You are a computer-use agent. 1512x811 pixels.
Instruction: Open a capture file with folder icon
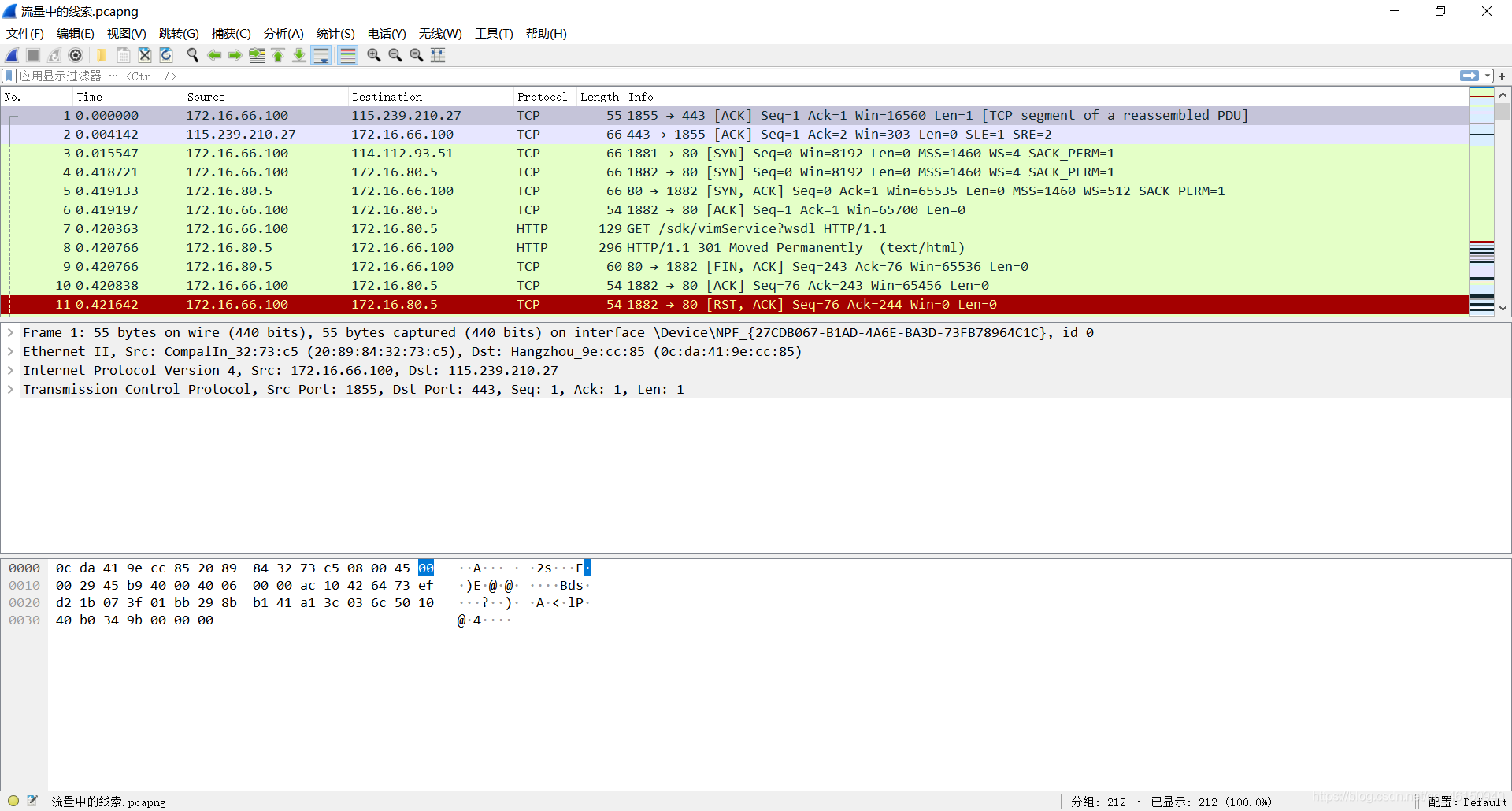point(102,55)
